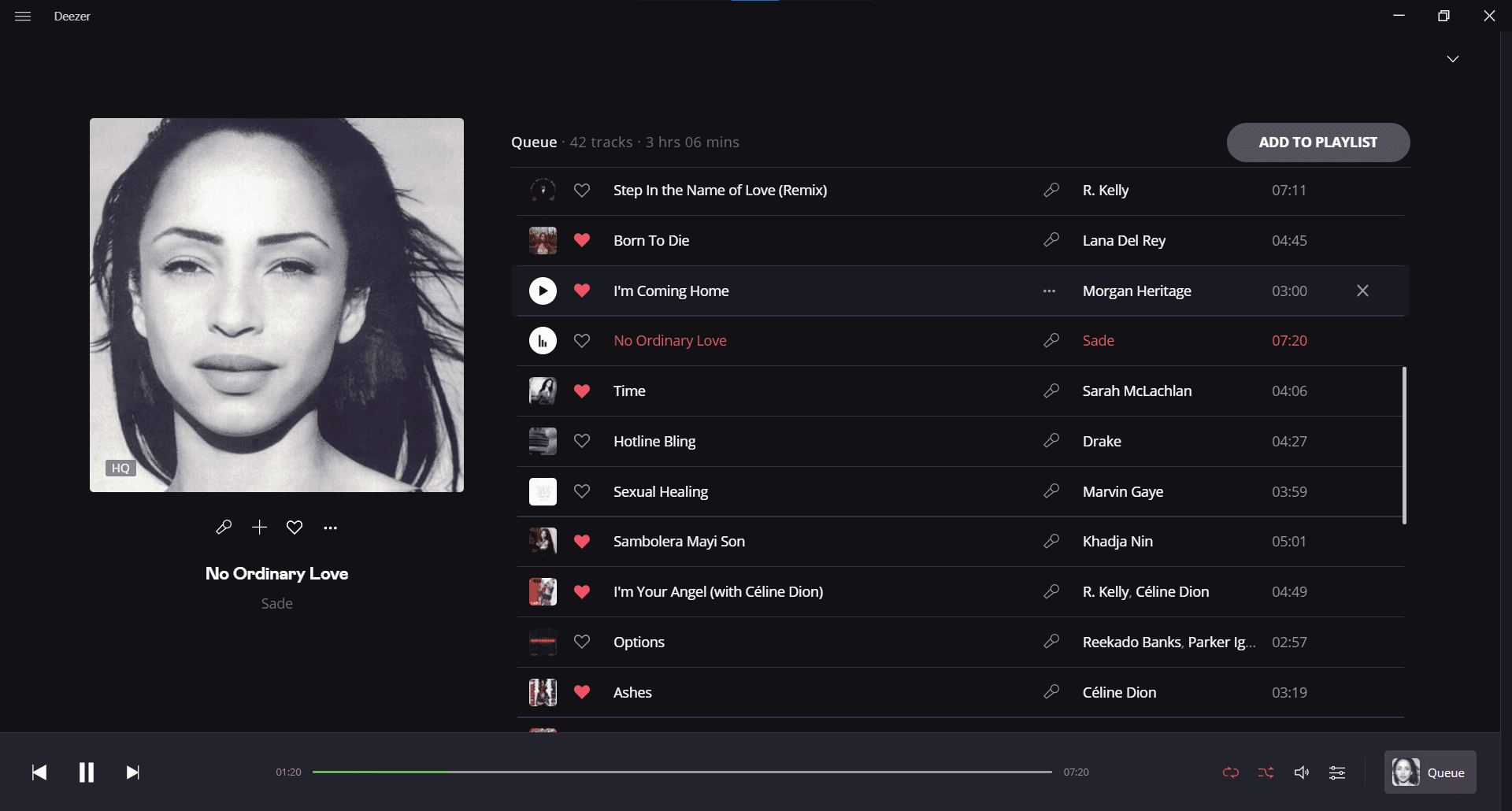The image size is (1512, 811).
Task: Seek within the playback progress bar
Action: click(x=682, y=772)
